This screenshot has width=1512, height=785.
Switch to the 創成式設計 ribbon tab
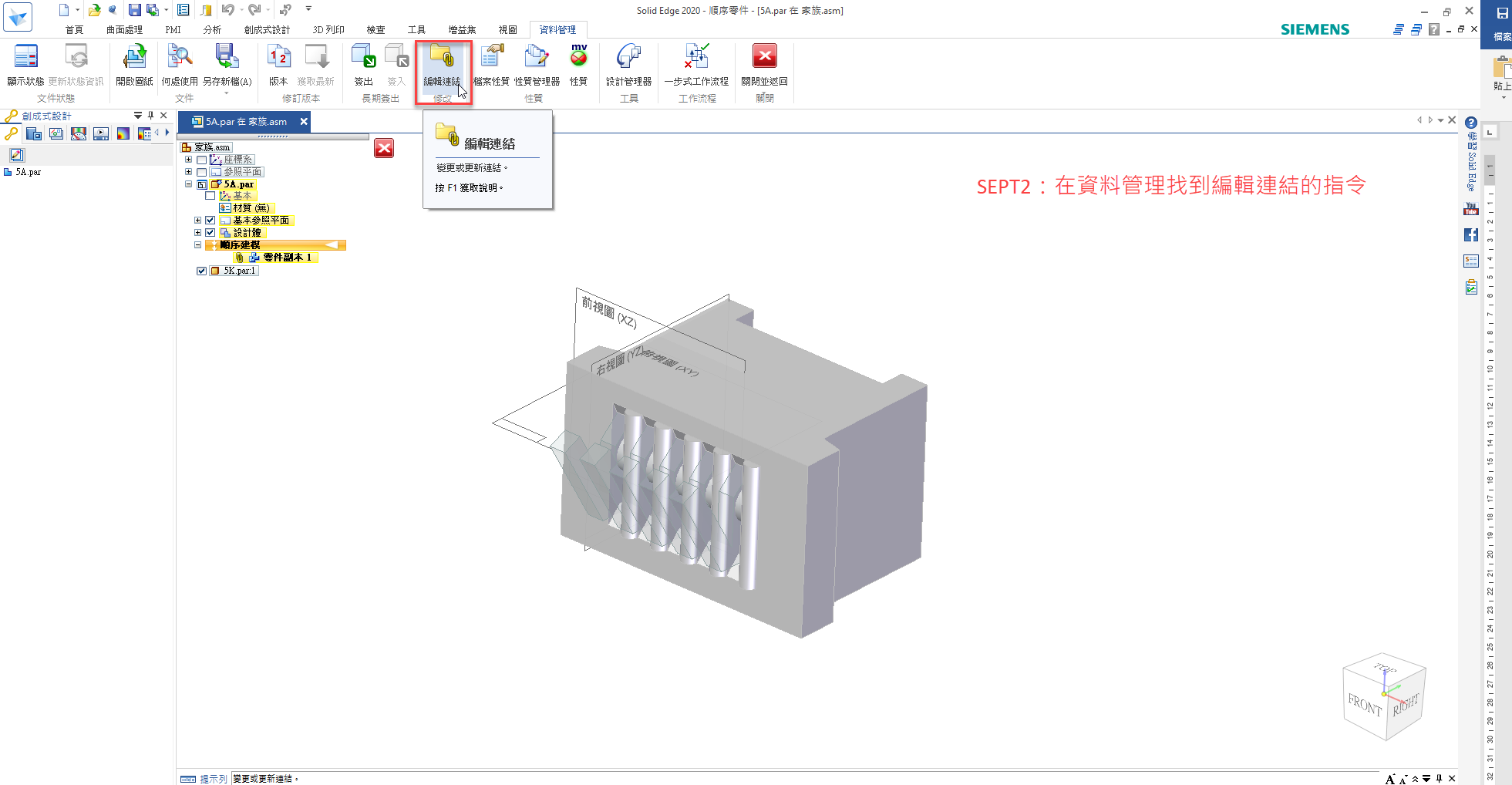click(267, 29)
